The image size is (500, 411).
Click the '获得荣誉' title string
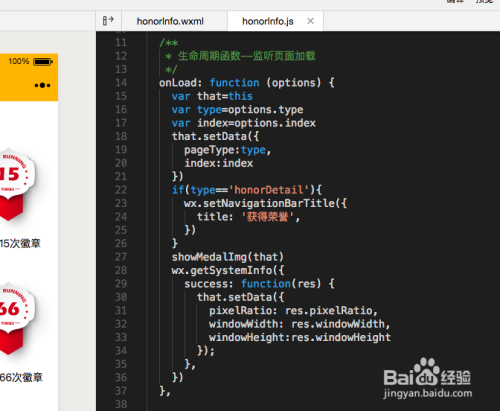click(x=268, y=217)
